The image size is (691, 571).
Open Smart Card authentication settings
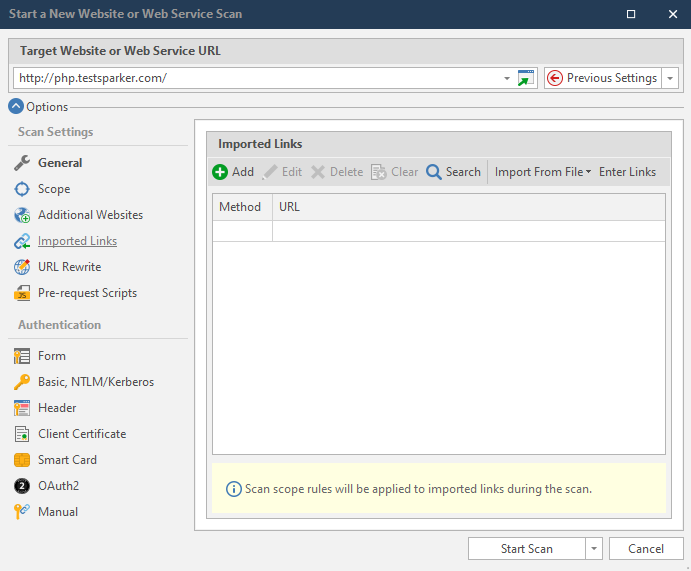tap(67, 460)
